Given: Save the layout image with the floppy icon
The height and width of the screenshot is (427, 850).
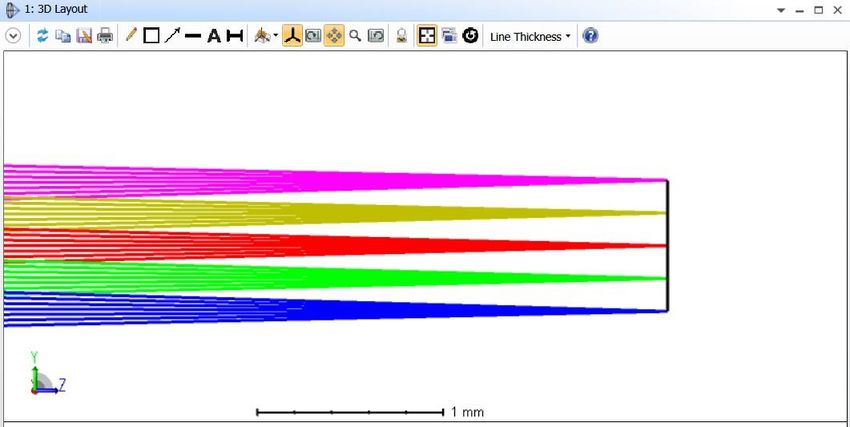Looking at the screenshot, I should (x=84, y=36).
